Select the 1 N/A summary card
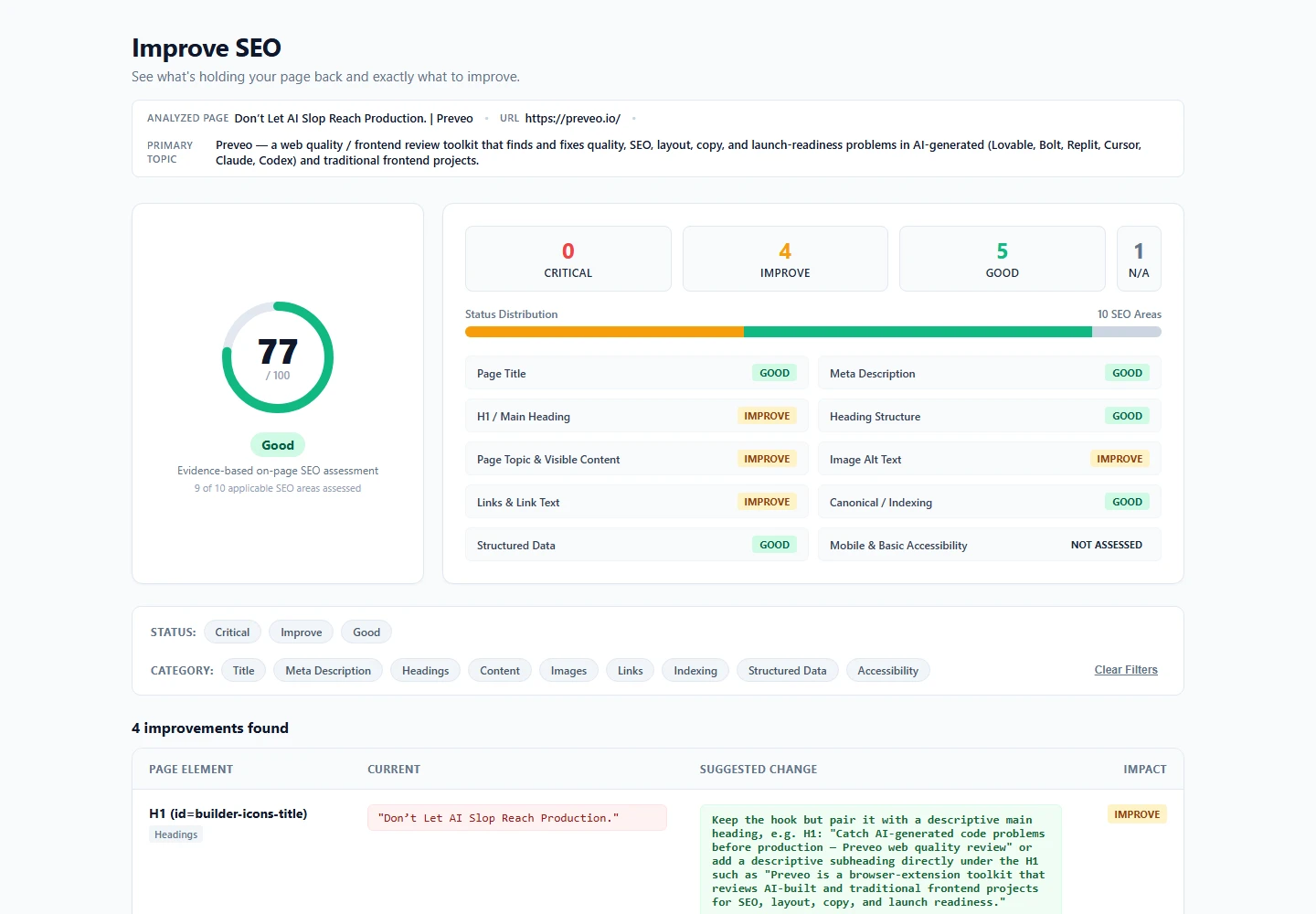 [1139, 259]
